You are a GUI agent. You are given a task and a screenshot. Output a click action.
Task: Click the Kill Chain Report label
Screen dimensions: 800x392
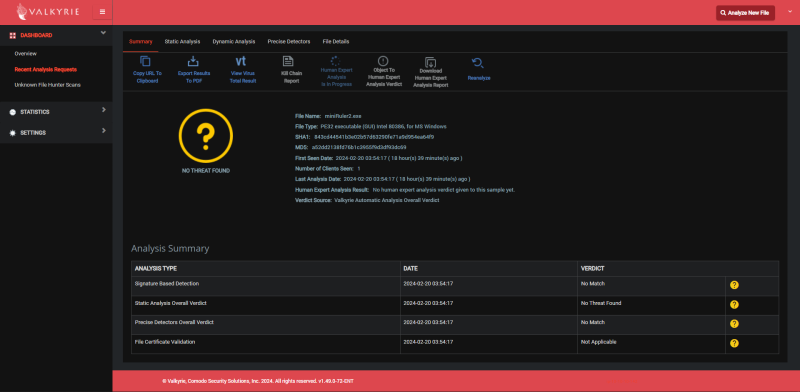292,77
